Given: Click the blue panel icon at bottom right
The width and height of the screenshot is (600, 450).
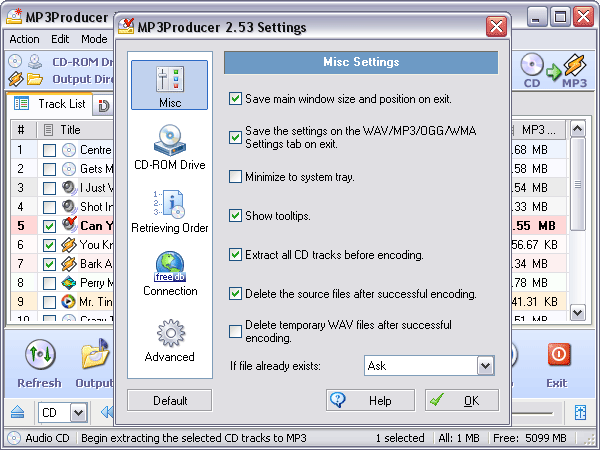Looking at the screenshot, I should pyautogui.click(x=580, y=412).
